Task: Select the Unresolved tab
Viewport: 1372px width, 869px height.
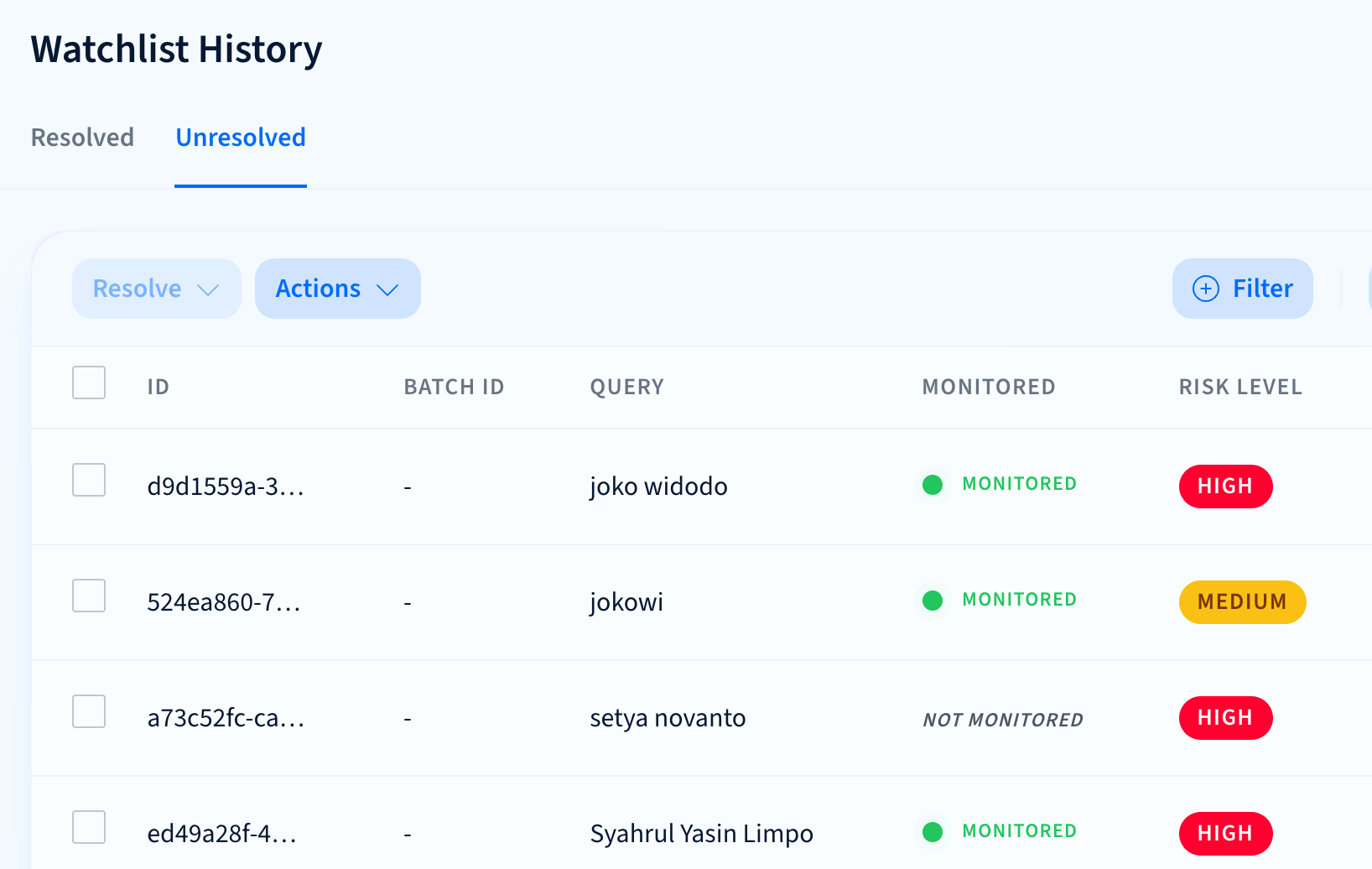Action: pos(241,138)
